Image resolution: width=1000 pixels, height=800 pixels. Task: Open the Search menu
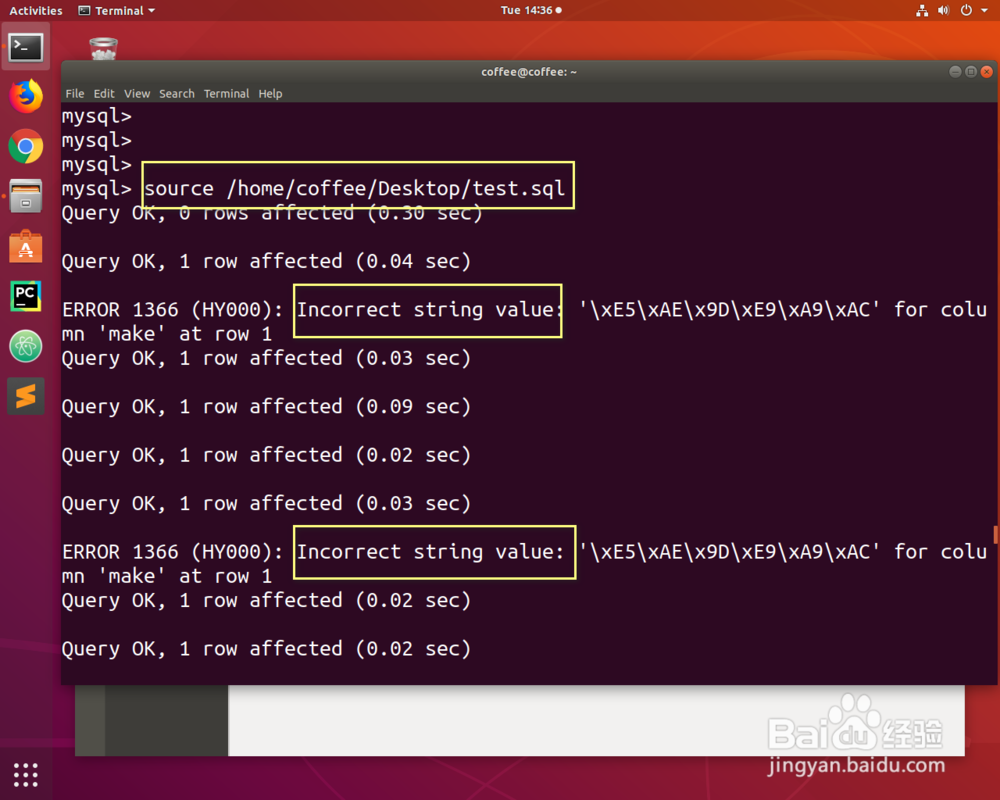(177, 93)
